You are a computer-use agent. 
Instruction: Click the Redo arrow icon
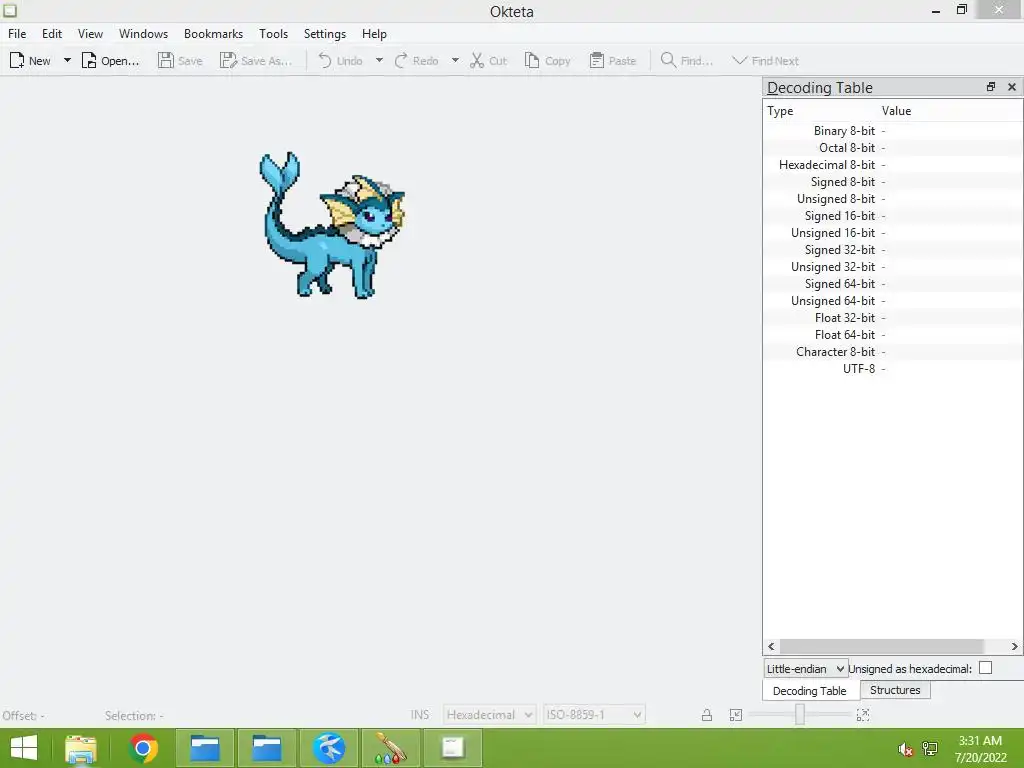tap(401, 61)
